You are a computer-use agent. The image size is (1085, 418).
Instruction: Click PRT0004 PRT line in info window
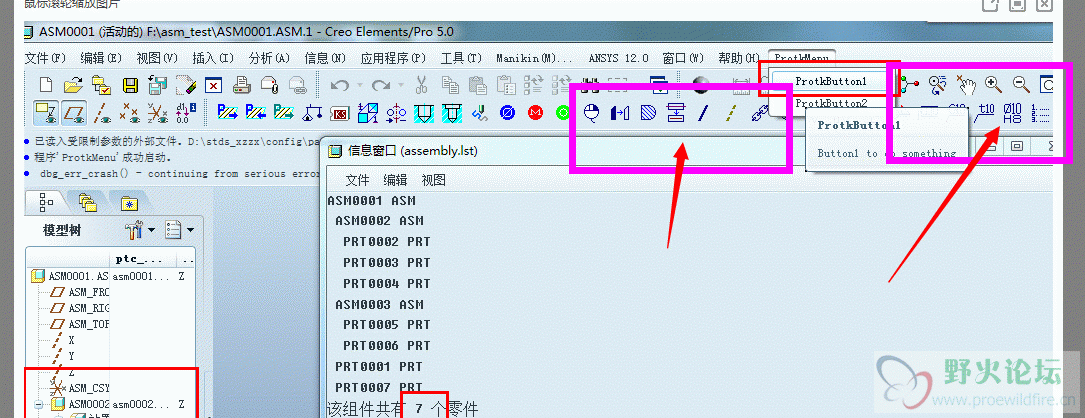click(x=386, y=284)
